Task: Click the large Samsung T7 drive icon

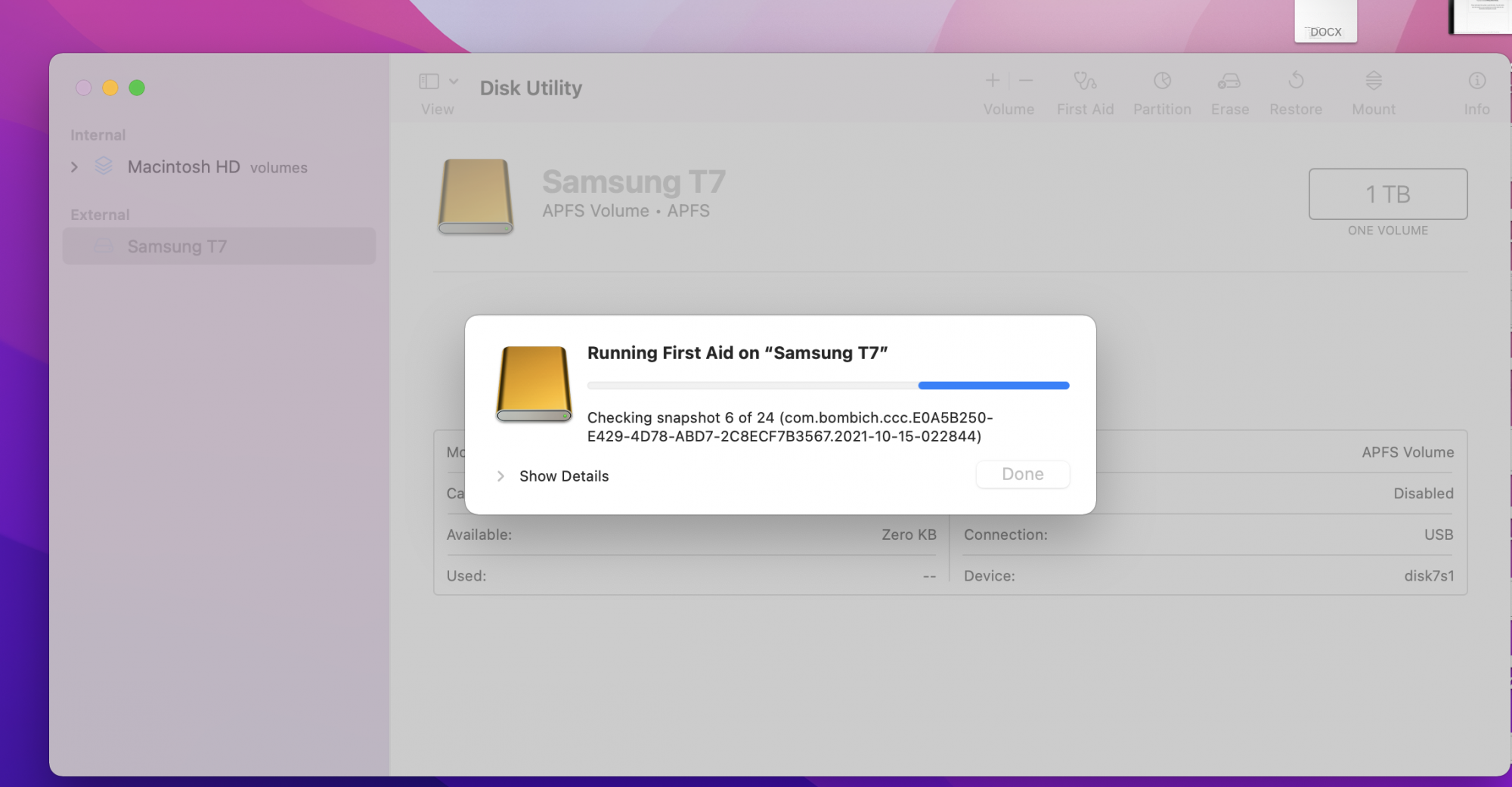Action: click(x=476, y=197)
